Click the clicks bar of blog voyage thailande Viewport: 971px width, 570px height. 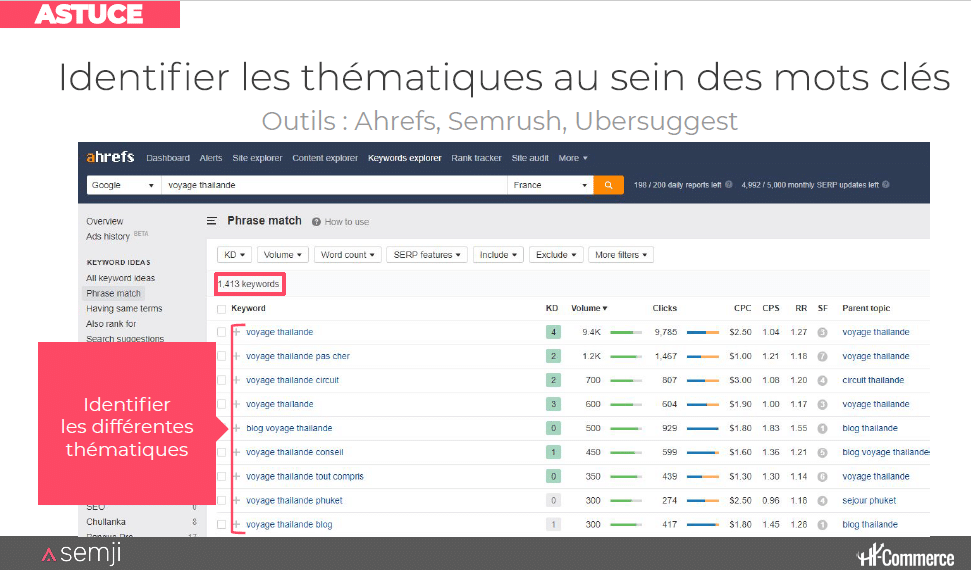click(x=703, y=429)
